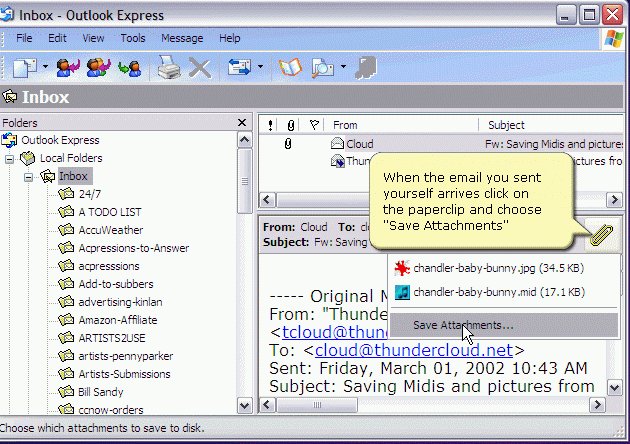Click the Cloud message envelope icon
The width and height of the screenshot is (630, 444).
coord(337,143)
